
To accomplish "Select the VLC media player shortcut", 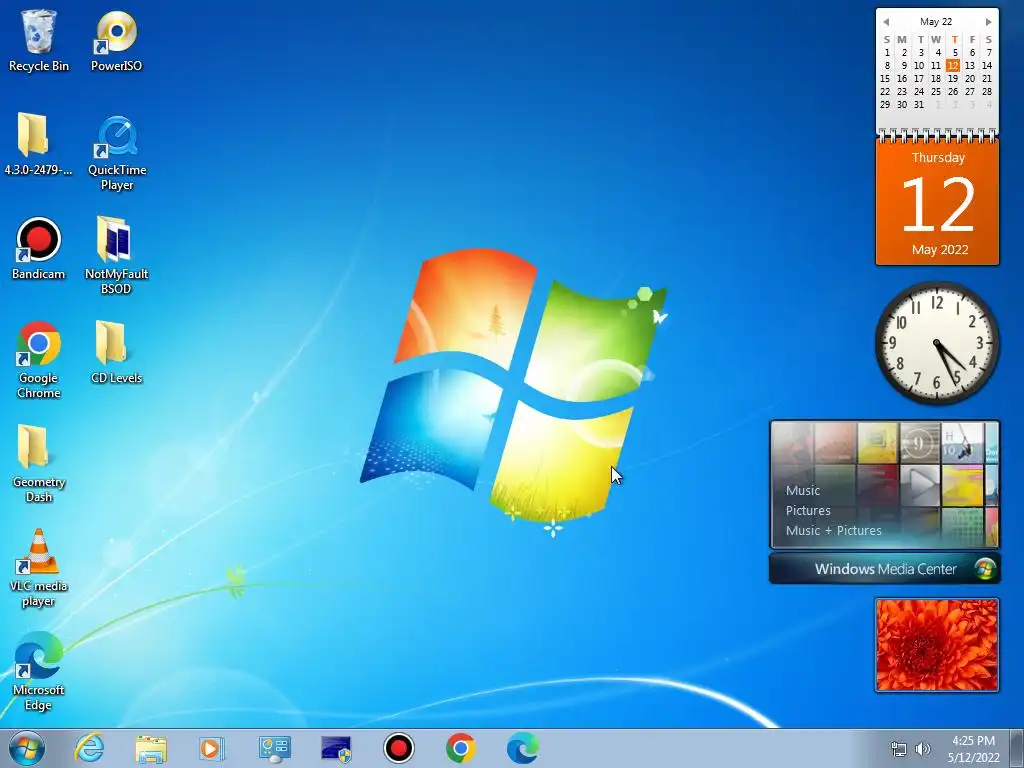I will point(39,567).
